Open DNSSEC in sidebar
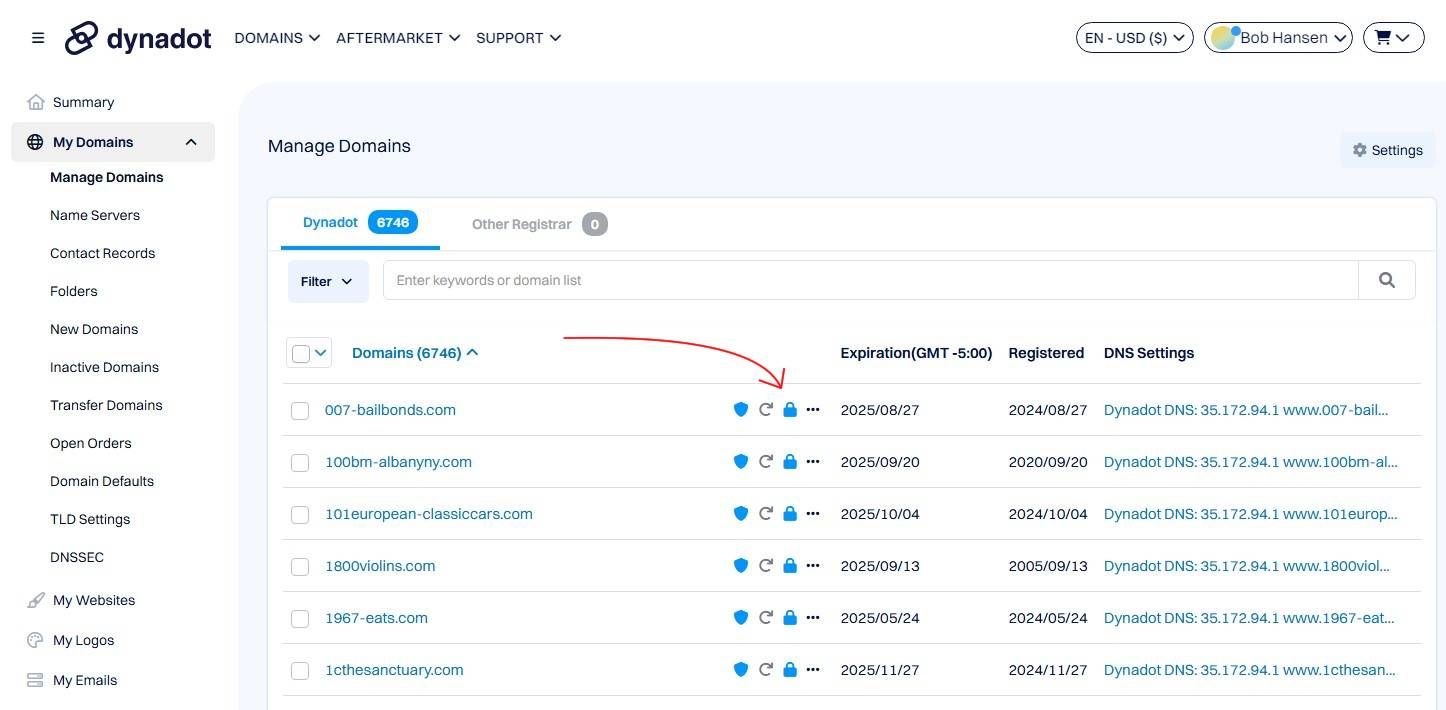This screenshot has width=1446, height=710. (77, 557)
